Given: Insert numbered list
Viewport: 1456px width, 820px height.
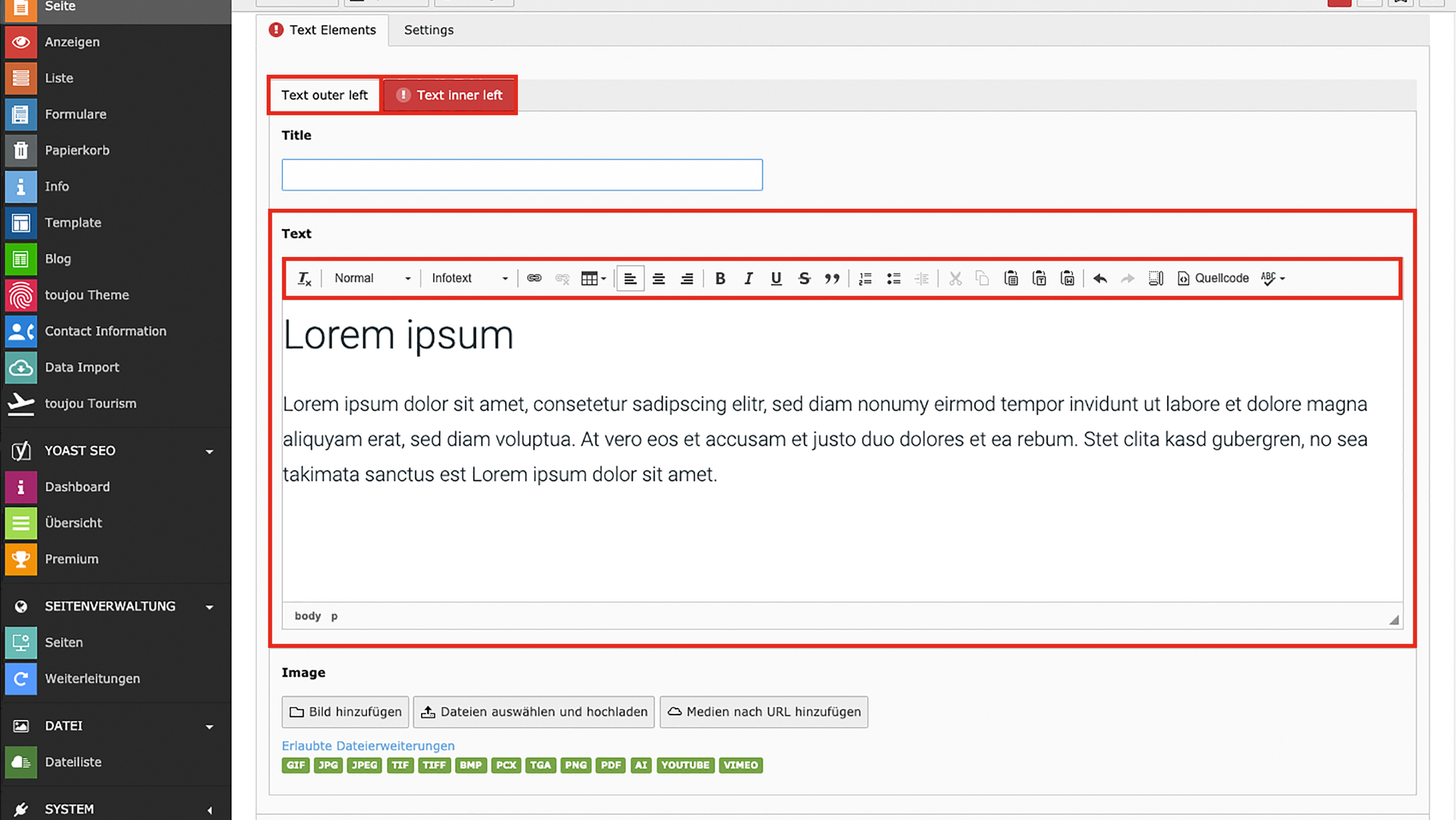Looking at the screenshot, I should click(865, 278).
